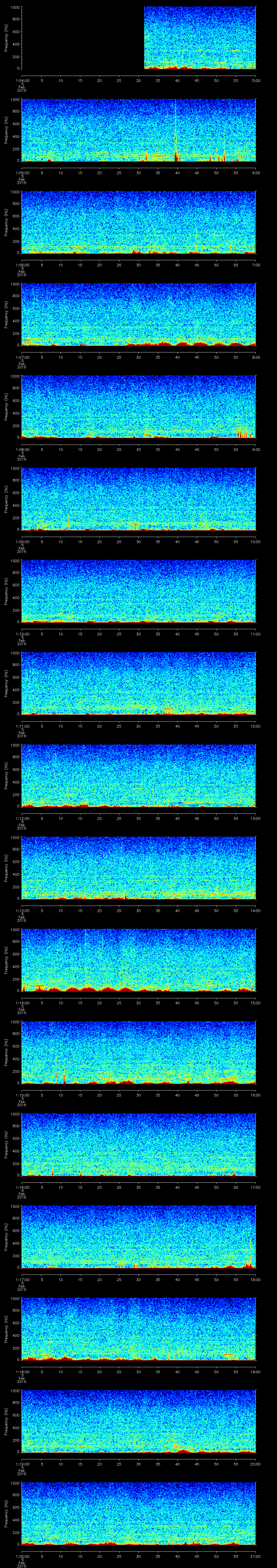277x1568 pixels.
Task: Click the 1:12:00 start time label
Action: [22, 818]
